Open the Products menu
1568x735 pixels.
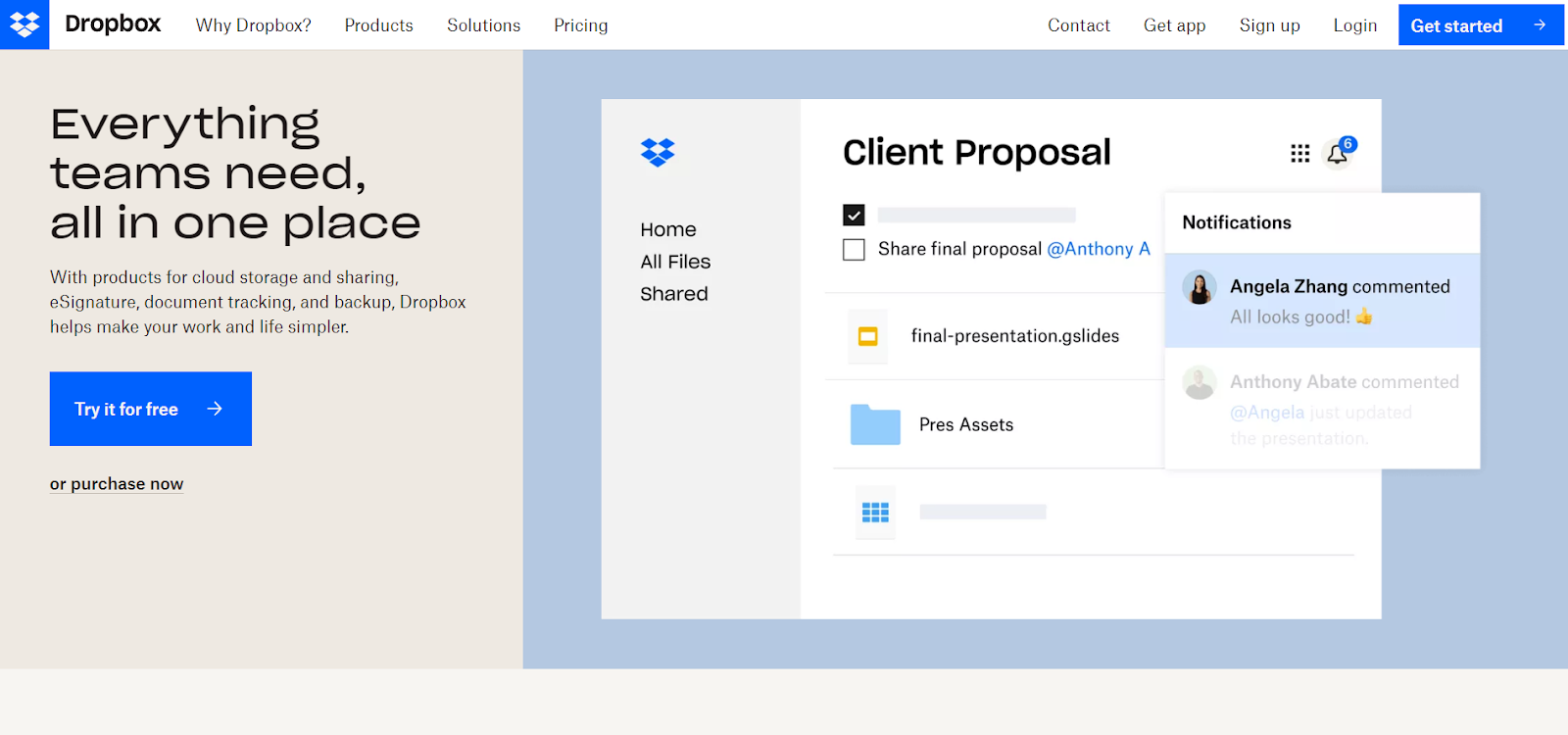tap(378, 25)
